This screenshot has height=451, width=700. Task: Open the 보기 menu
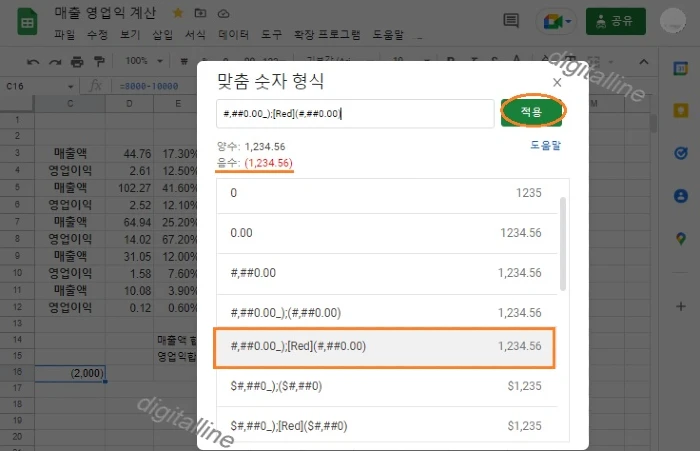click(130, 34)
